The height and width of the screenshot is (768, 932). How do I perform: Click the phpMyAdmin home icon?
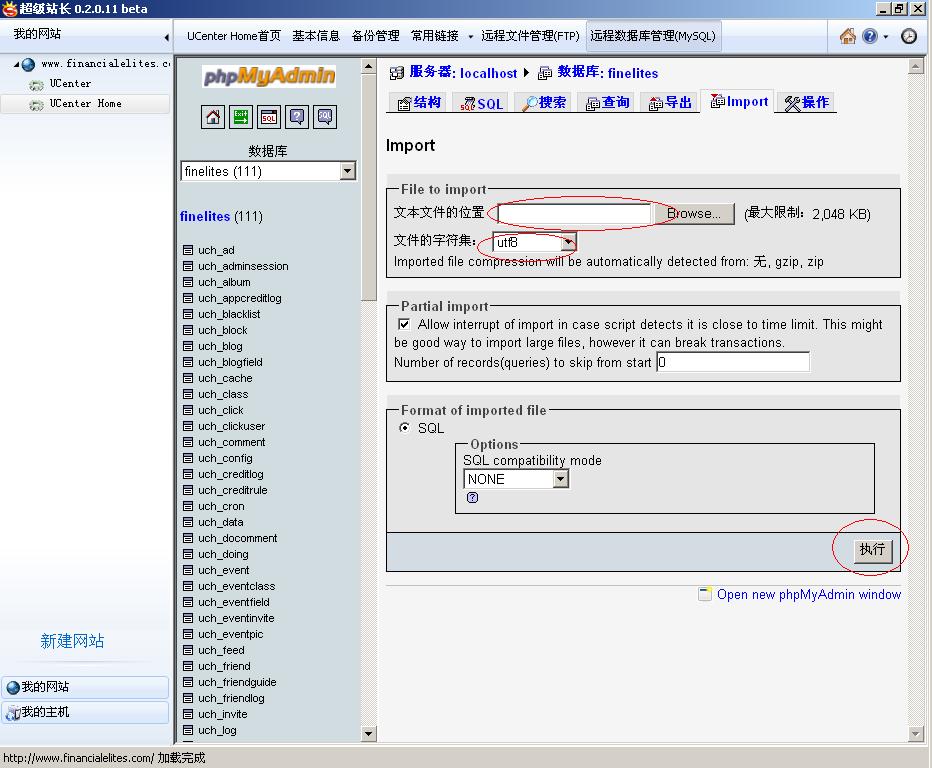click(x=213, y=117)
